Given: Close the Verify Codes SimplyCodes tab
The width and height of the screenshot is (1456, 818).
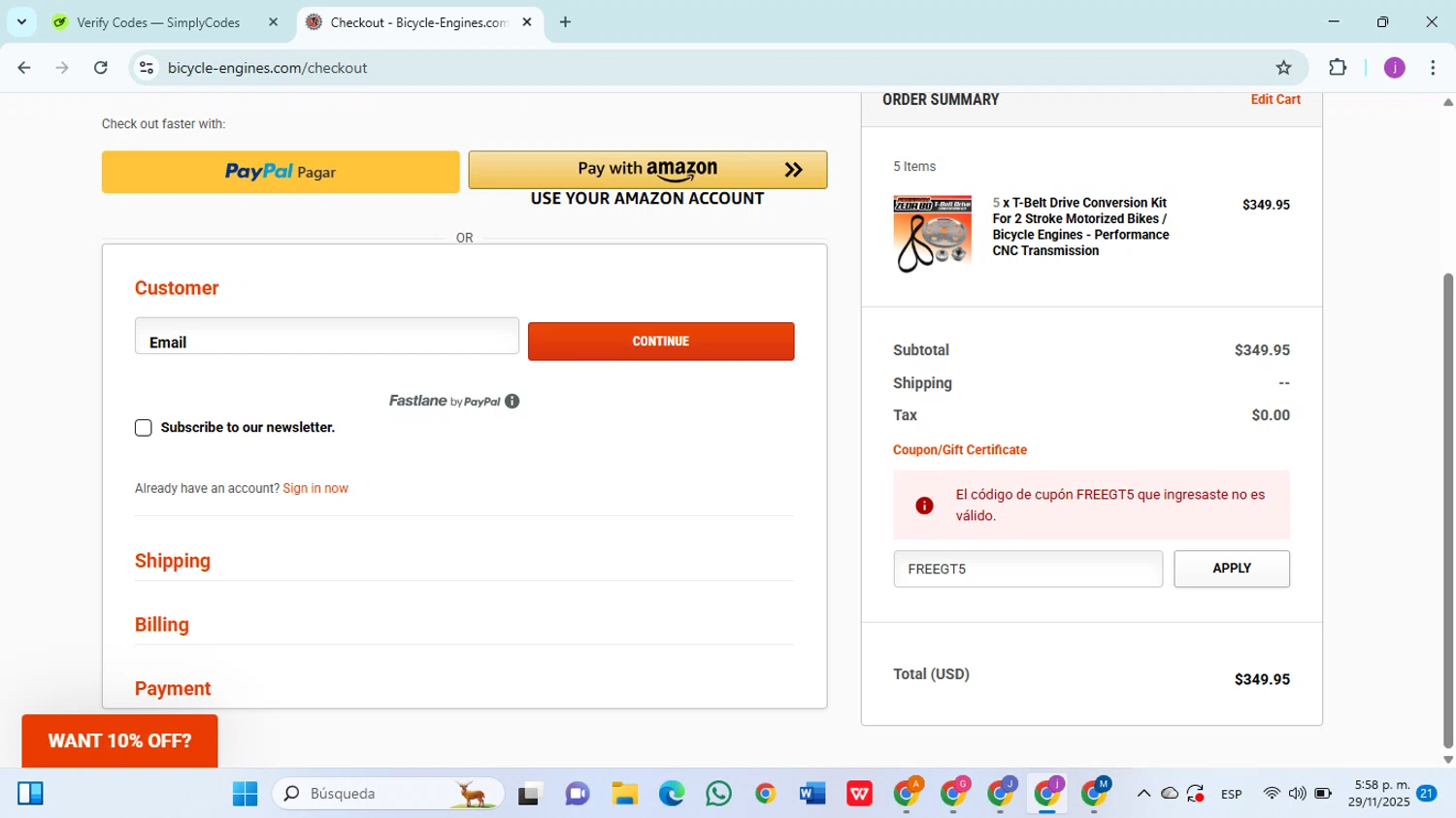Looking at the screenshot, I should pos(273,22).
